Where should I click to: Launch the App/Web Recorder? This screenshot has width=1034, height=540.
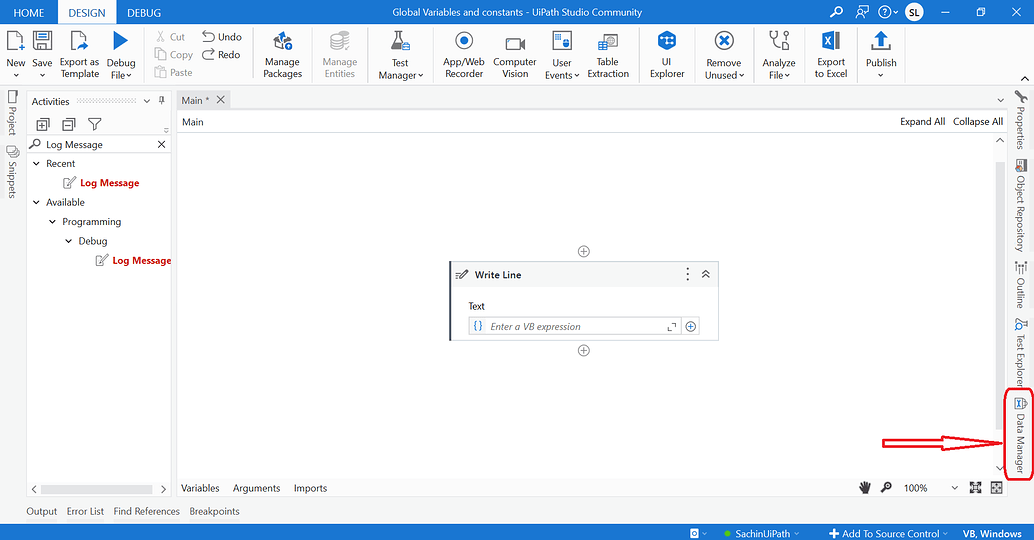464,55
